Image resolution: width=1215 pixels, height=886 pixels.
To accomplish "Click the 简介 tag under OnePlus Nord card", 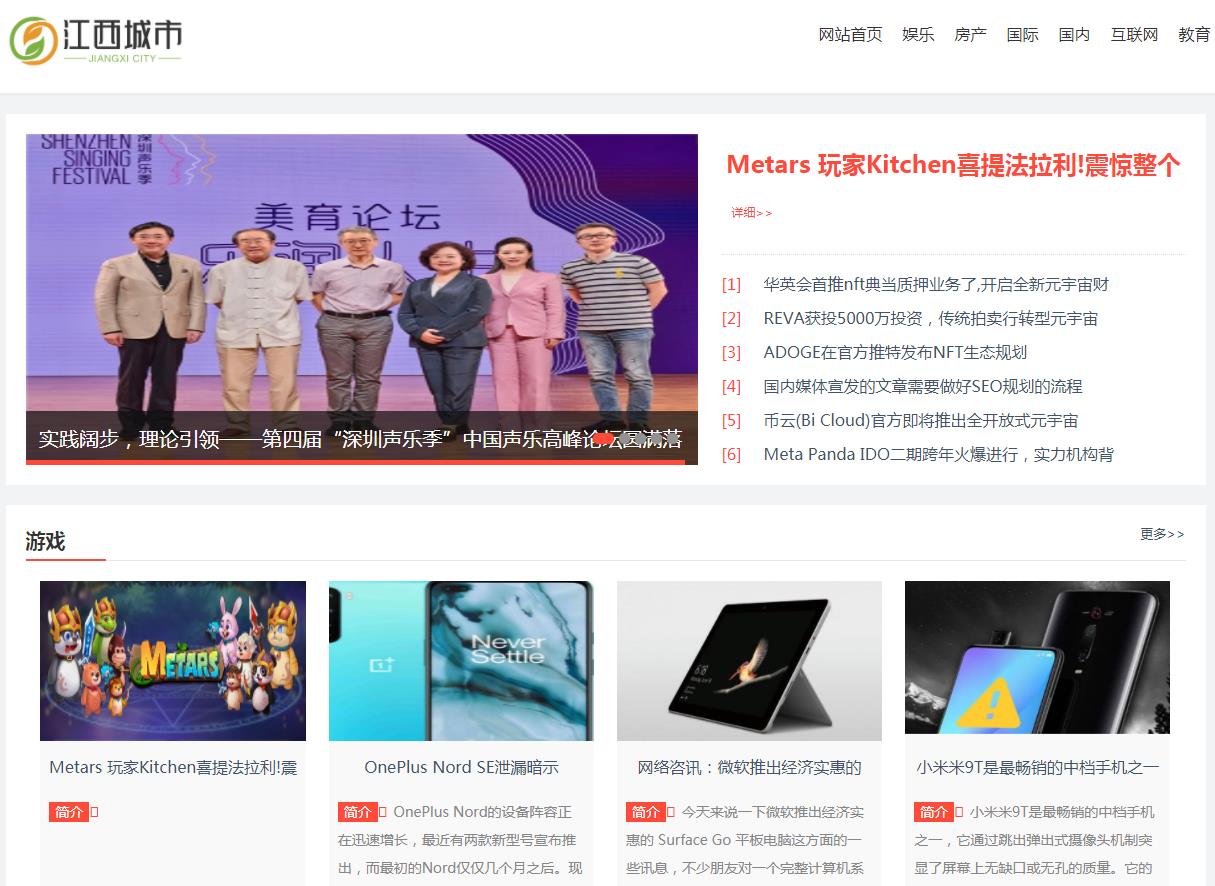I will [357, 812].
